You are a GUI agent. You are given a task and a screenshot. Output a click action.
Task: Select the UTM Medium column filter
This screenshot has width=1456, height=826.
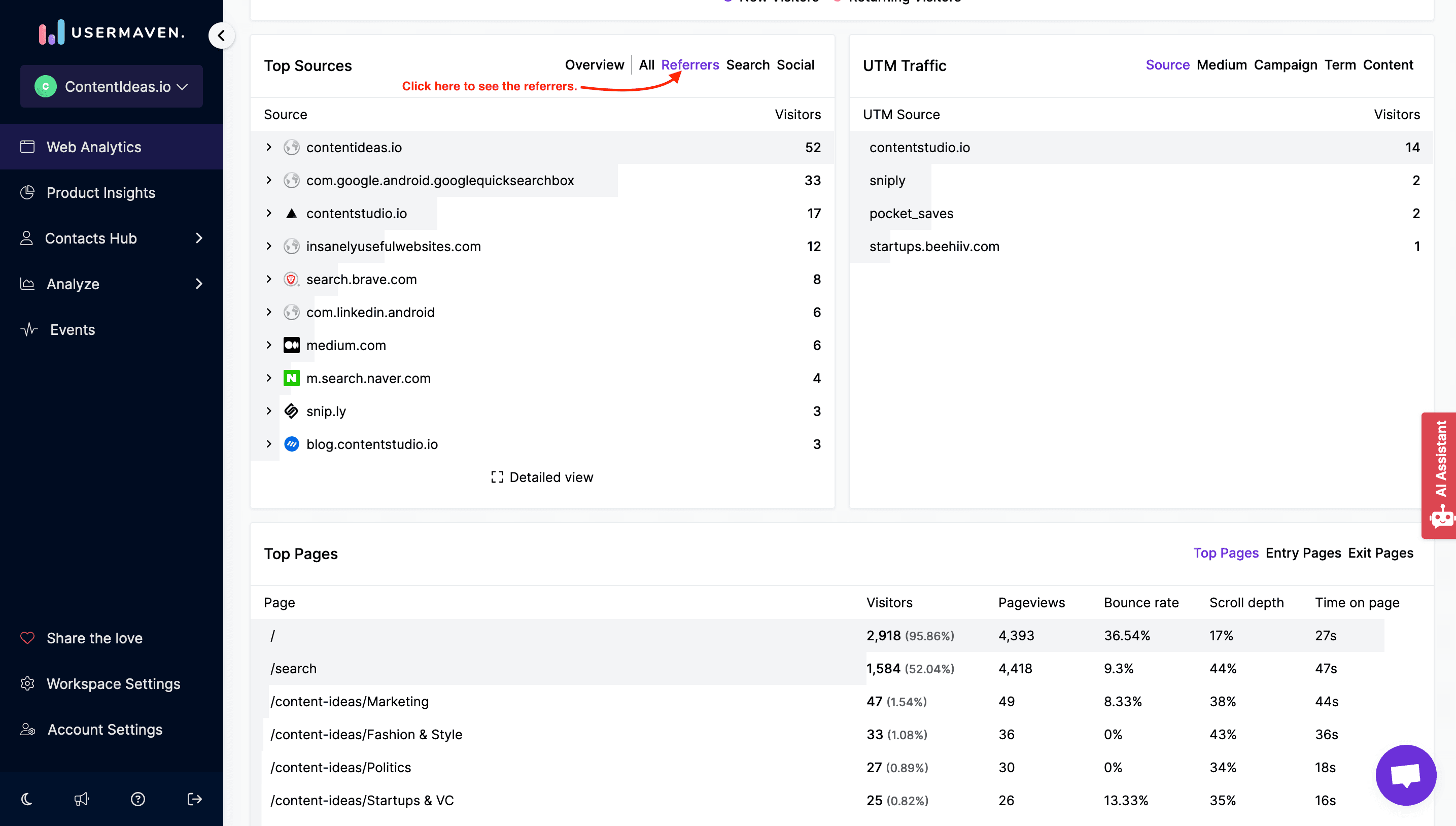pos(1222,64)
